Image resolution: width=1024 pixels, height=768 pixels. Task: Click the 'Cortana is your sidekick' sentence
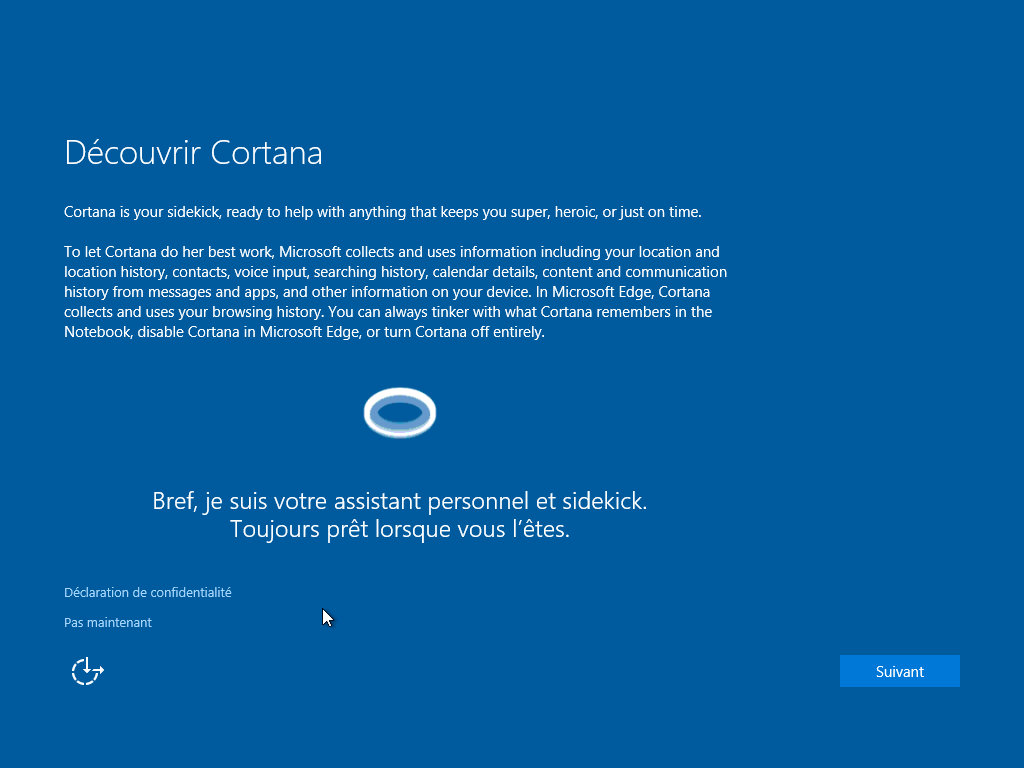tap(383, 212)
